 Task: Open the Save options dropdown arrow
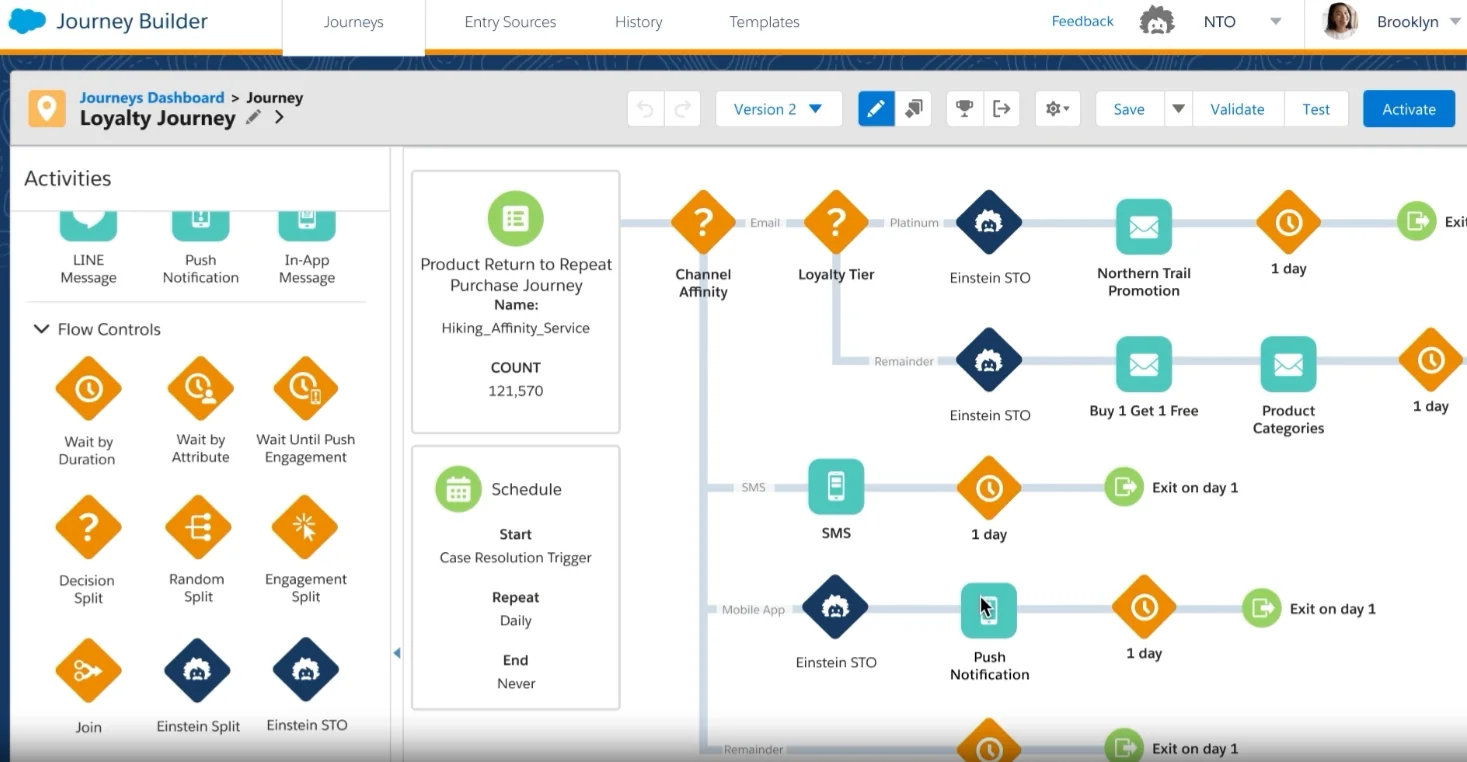(x=1179, y=109)
